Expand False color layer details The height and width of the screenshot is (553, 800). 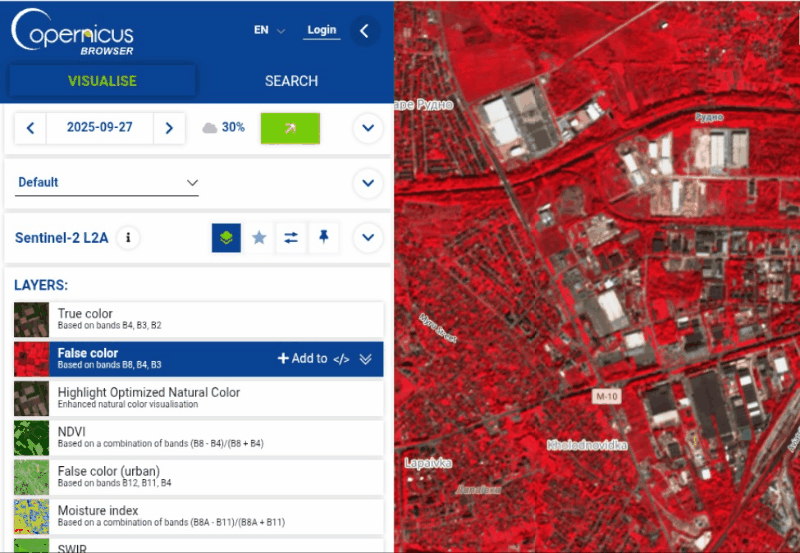366,359
